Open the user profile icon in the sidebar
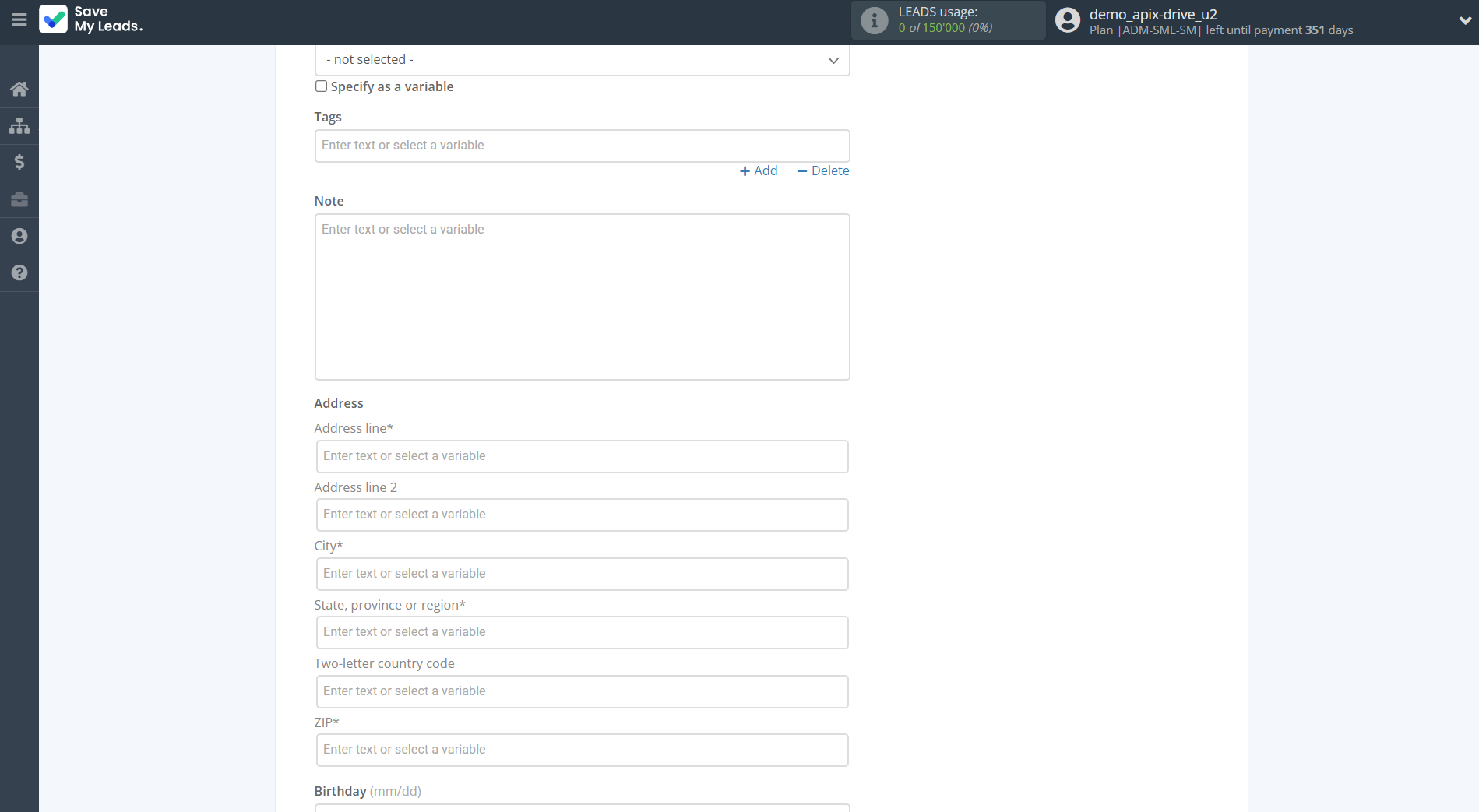The height and width of the screenshot is (812, 1479). (19, 236)
